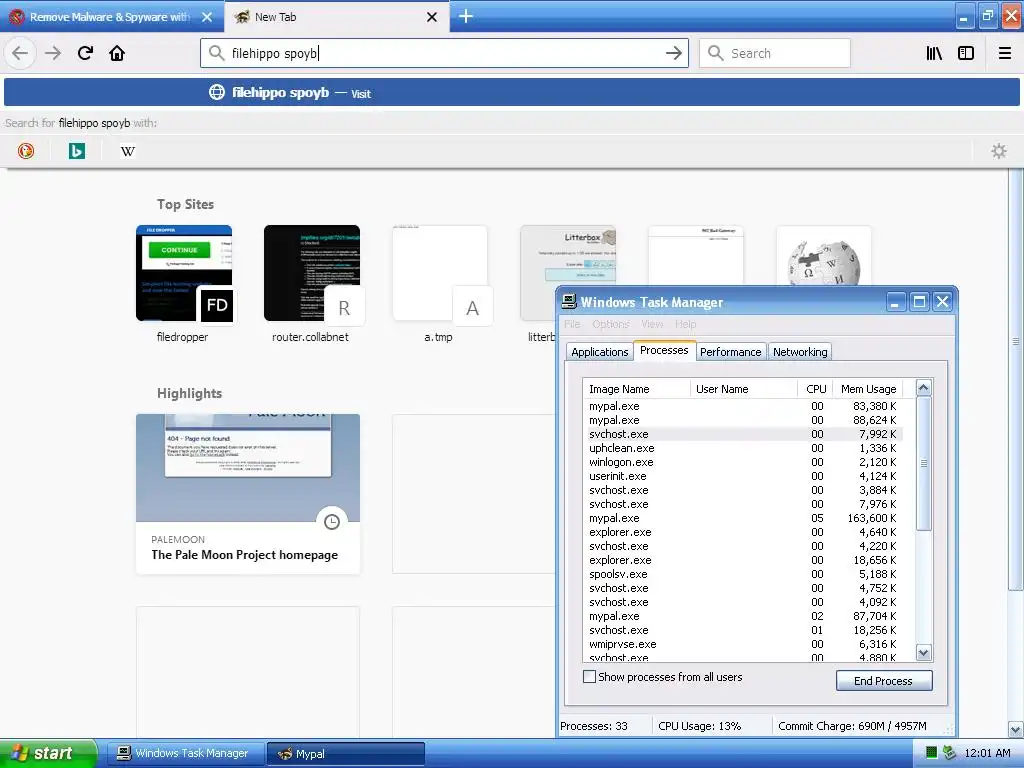Click the go arrow in address bar
Viewport: 1024px width, 768px height.
click(x=673, y=53)
